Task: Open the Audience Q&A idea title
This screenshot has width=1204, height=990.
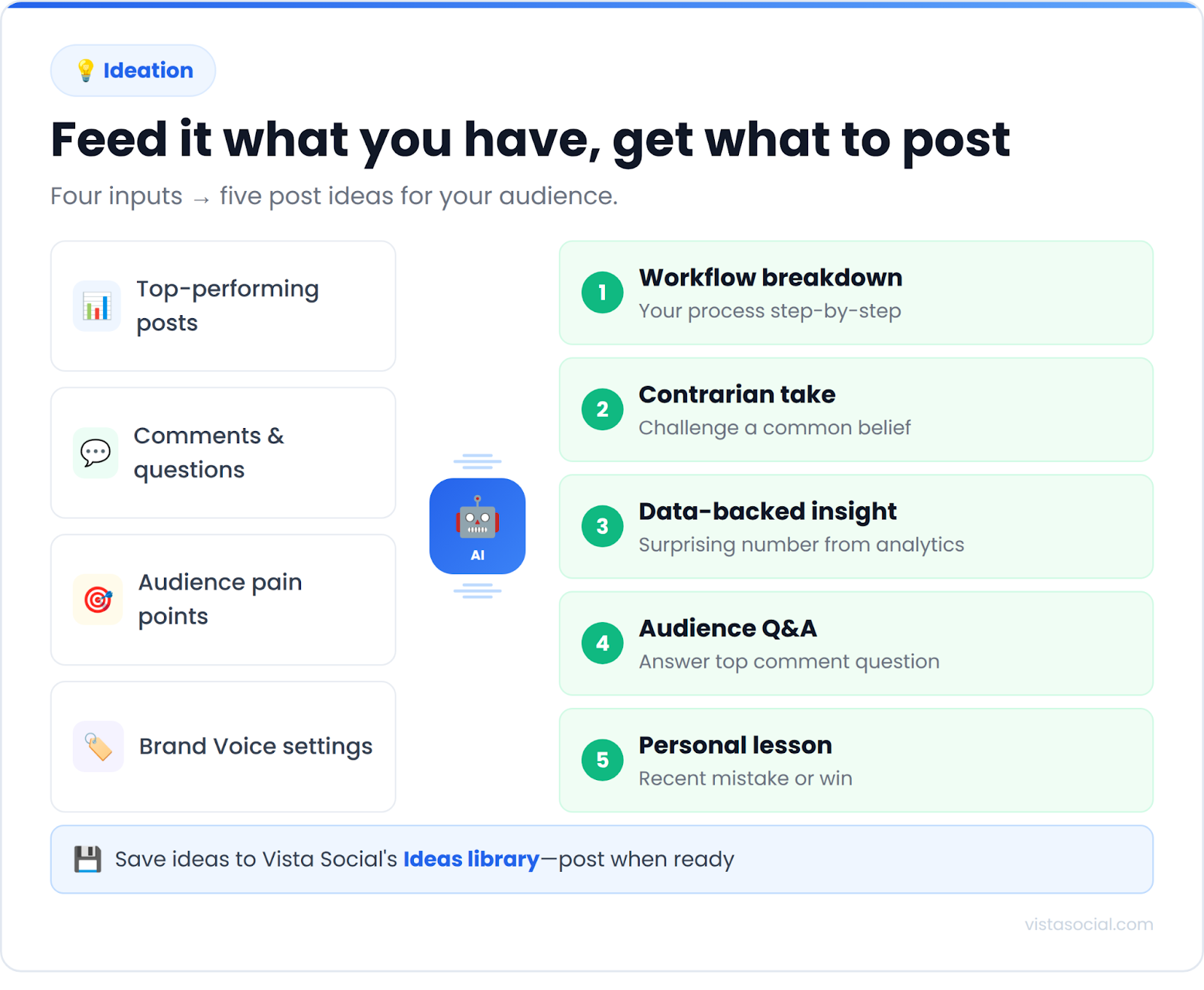Action: click(728, 628)
